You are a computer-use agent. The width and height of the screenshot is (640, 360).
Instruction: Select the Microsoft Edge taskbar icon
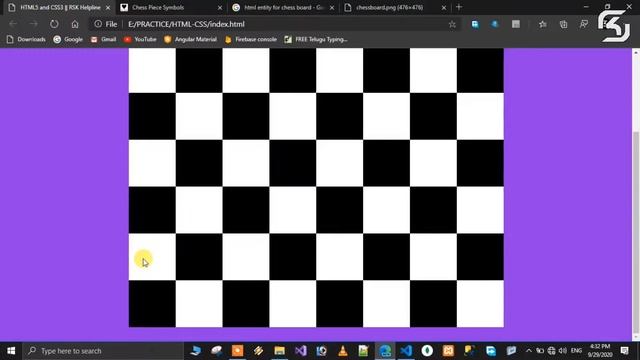(x=385, y=351)
